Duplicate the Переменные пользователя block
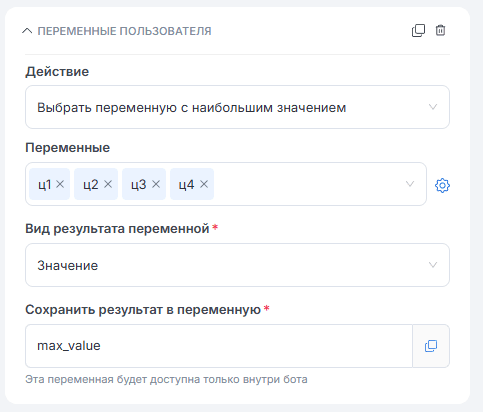 pos(418,31)
